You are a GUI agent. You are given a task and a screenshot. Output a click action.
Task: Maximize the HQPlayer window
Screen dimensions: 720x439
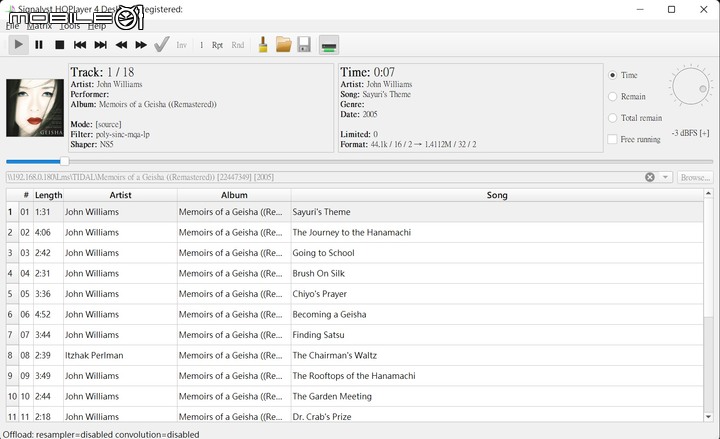click(671, 9)
